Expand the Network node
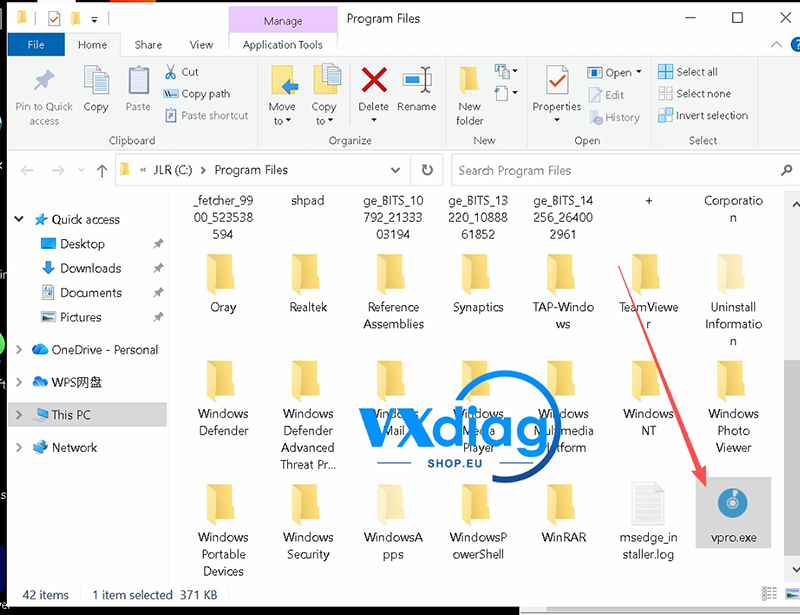 click(19, 448)
